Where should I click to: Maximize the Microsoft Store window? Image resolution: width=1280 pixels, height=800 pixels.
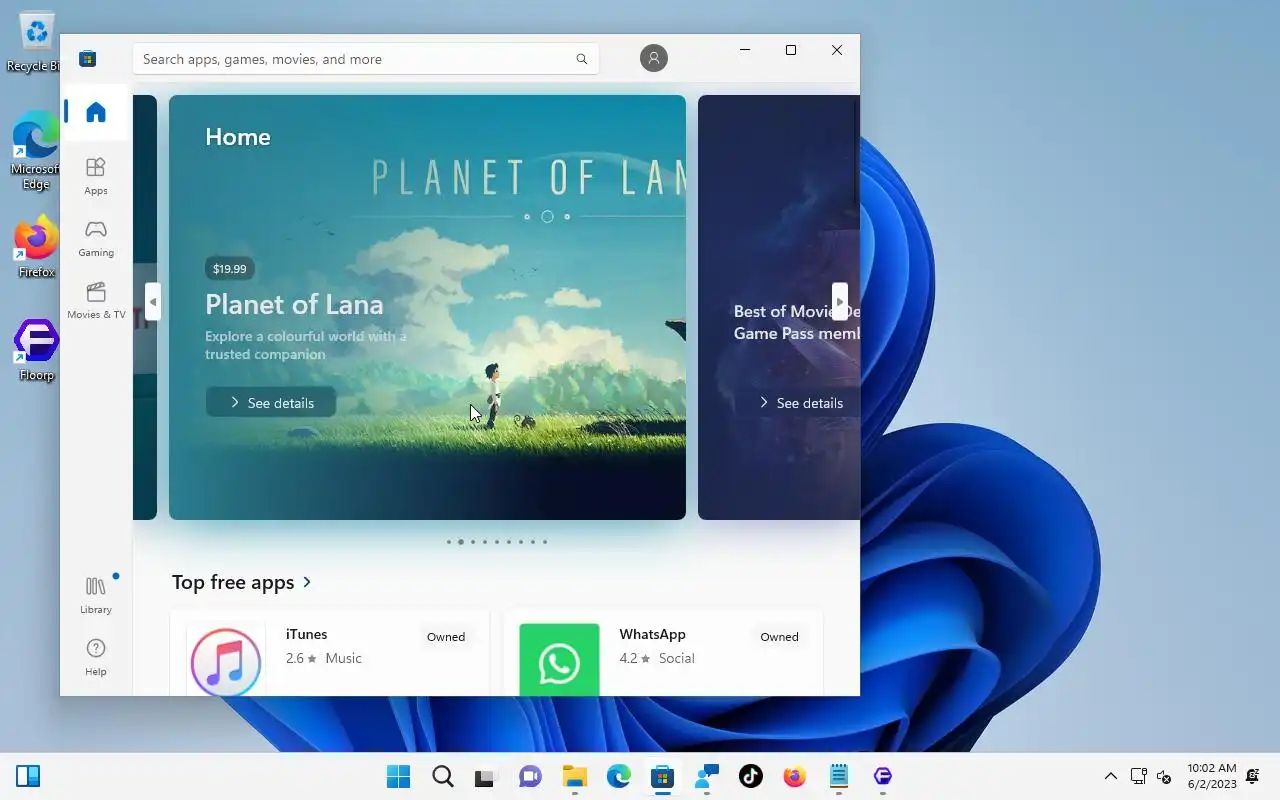[x=791, y=50]
